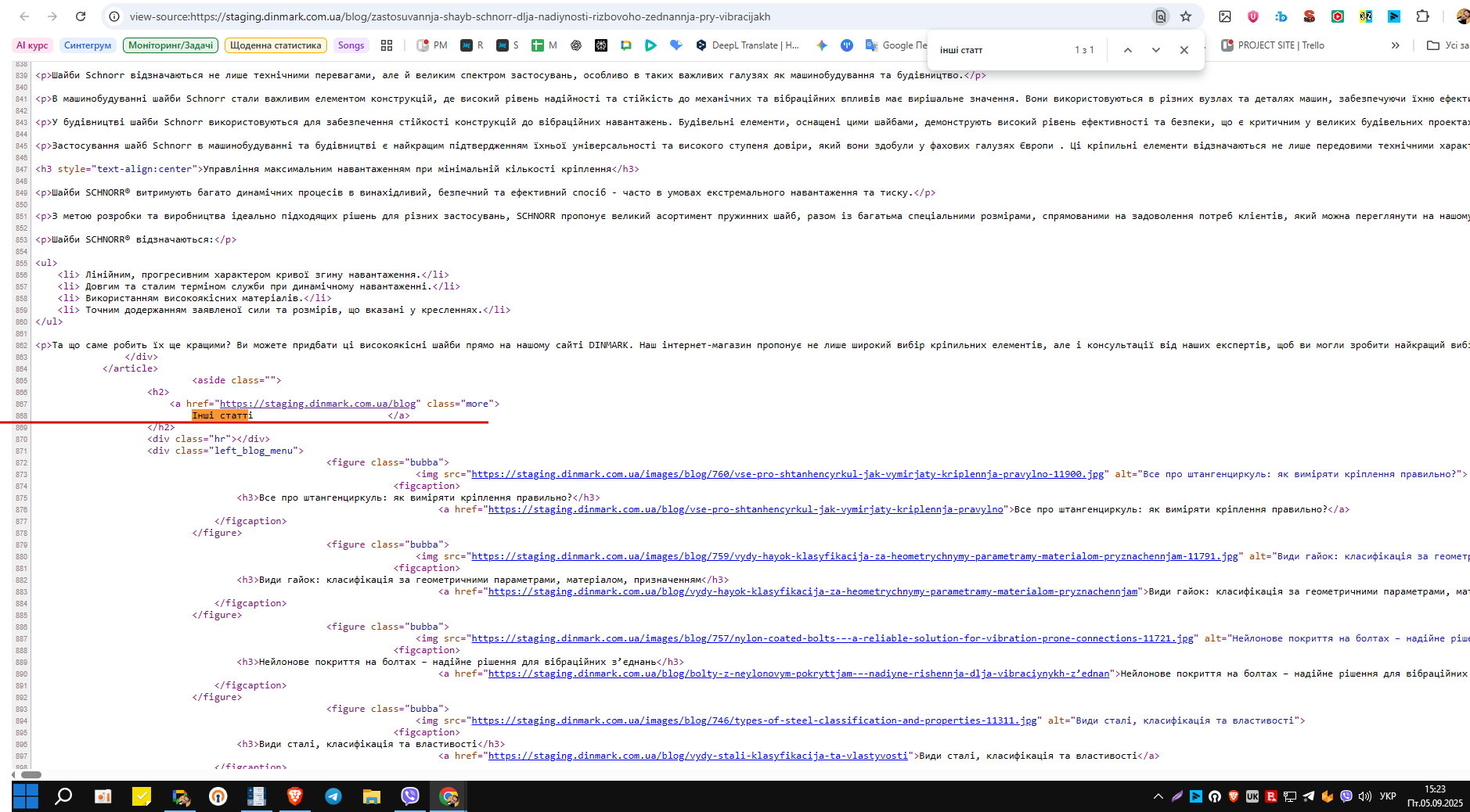This screenshot has height=812, width=1470.
Task: Open the PROJECT SITE Trello bookmark
Action: pyautogui.click(x=1273, y=45)
